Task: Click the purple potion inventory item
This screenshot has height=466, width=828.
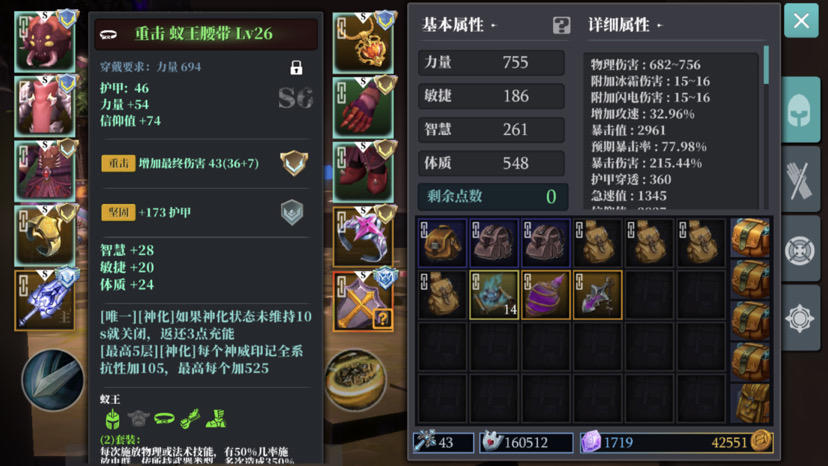Action: point(545,295)
